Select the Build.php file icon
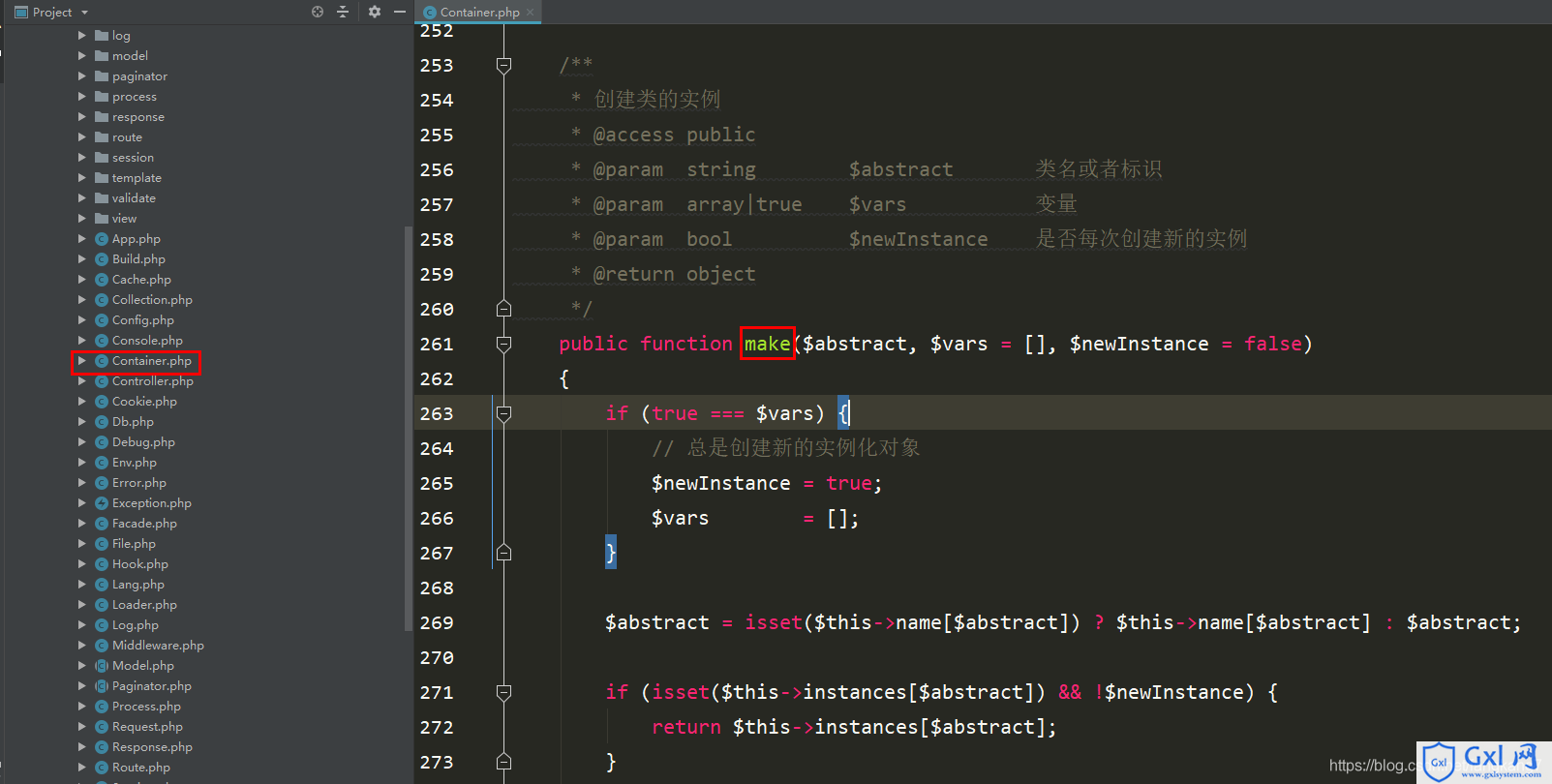This screenshot has height=784, width=1552. click(x=102, y=259)
